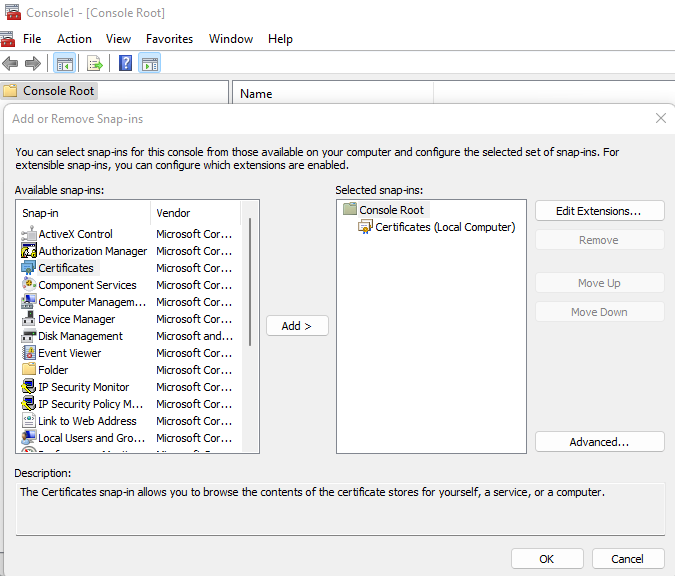Click the Console Root folder icon in tree pane
Screen dimensions: 675x576
(x=10, y=91)
